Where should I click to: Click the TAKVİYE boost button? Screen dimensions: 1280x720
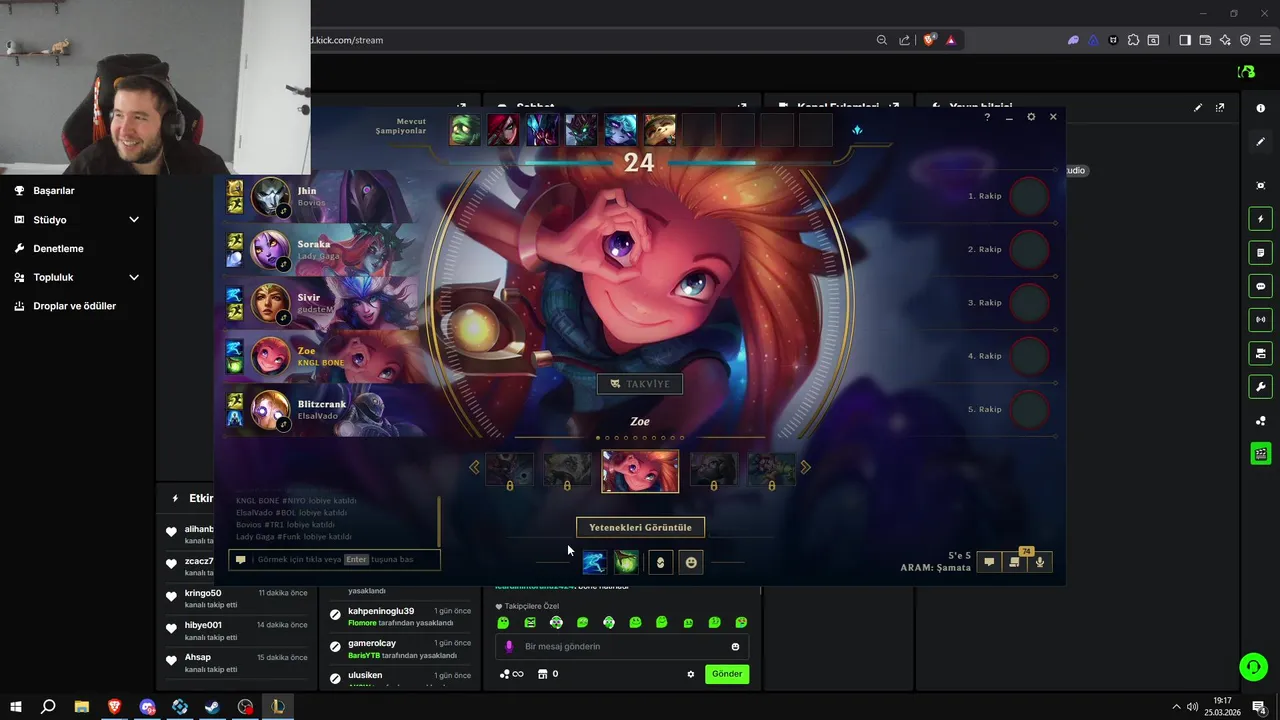(640, 384)
